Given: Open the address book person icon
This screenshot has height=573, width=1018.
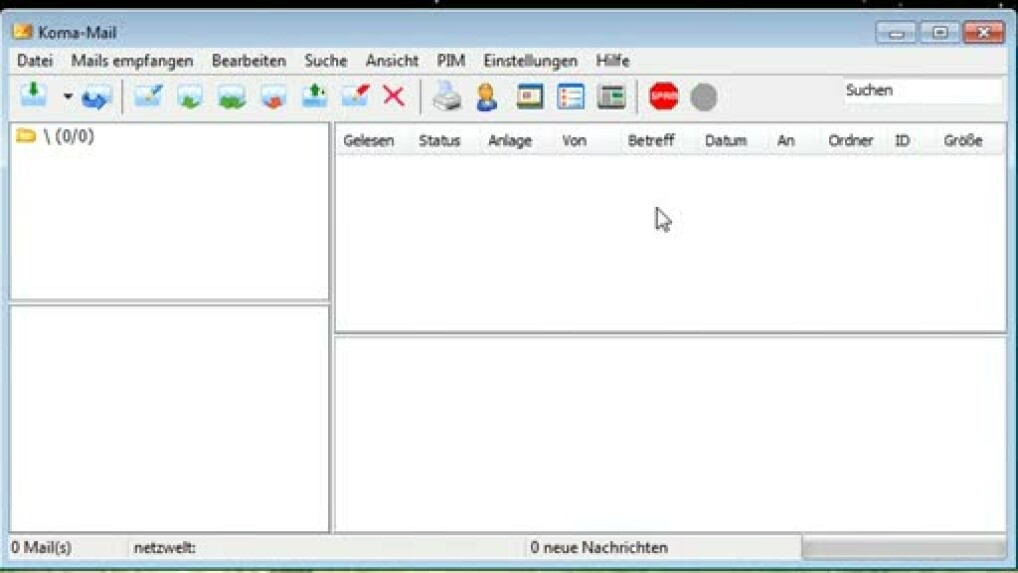Looking at the screenshot, I should [487, 97].
